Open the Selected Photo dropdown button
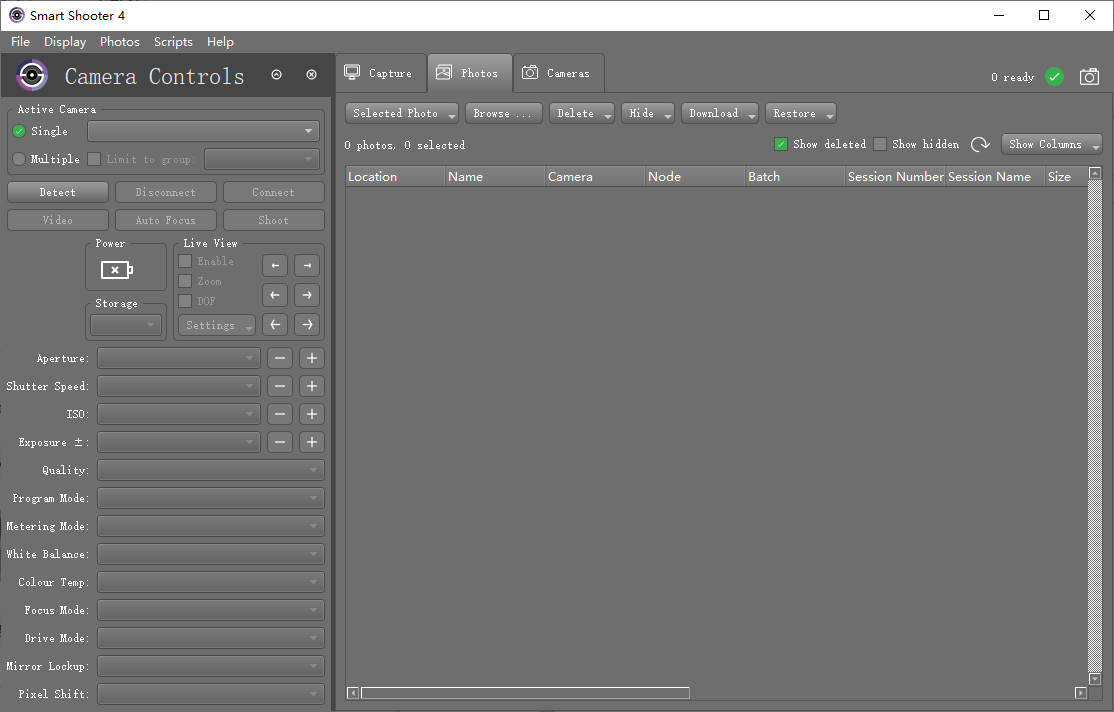Image resolution: width=1114 pixels, height=712 pixels. click(402, 113)
